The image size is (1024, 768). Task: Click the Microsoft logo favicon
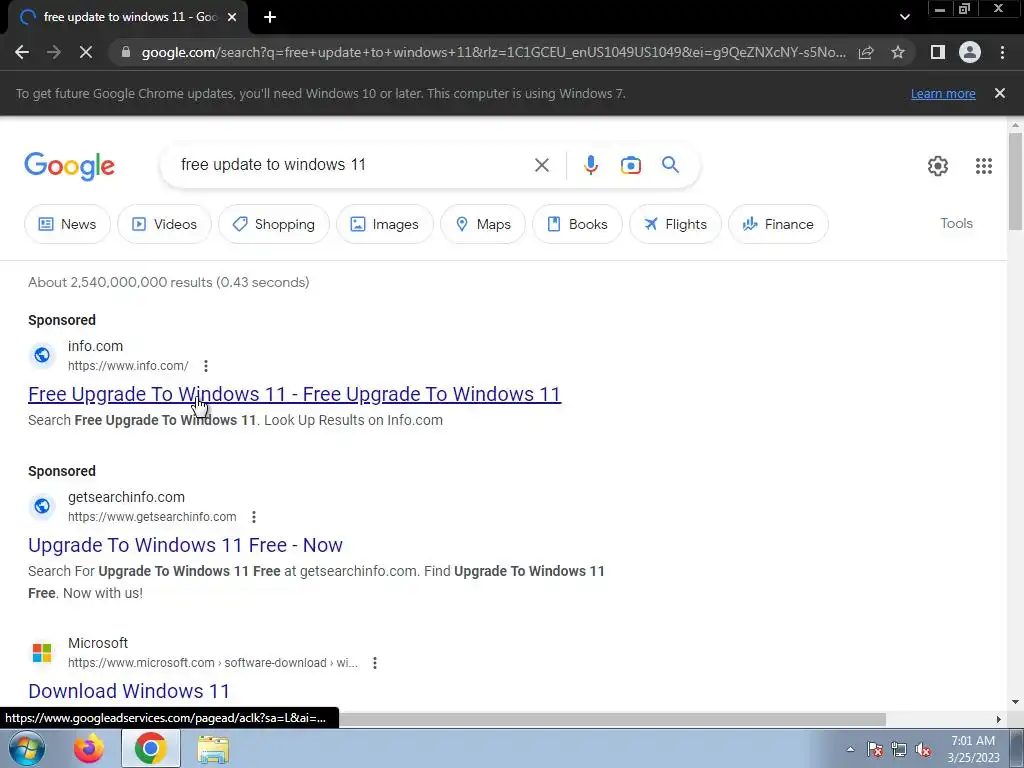click(x=42, y=652)
